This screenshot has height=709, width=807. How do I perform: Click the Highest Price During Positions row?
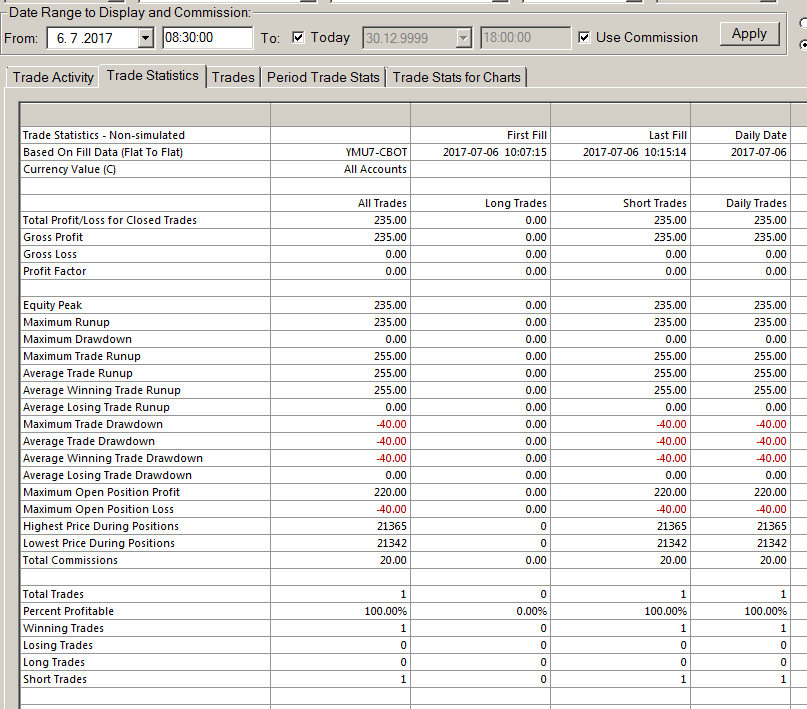click(x=405, y=526)
